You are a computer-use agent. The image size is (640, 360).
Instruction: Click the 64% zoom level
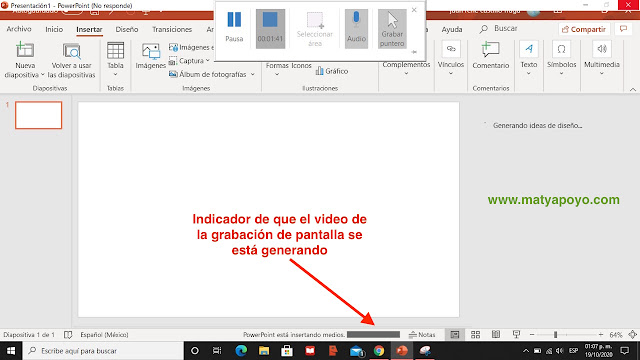pyautogui.click(x=616, y=335)
